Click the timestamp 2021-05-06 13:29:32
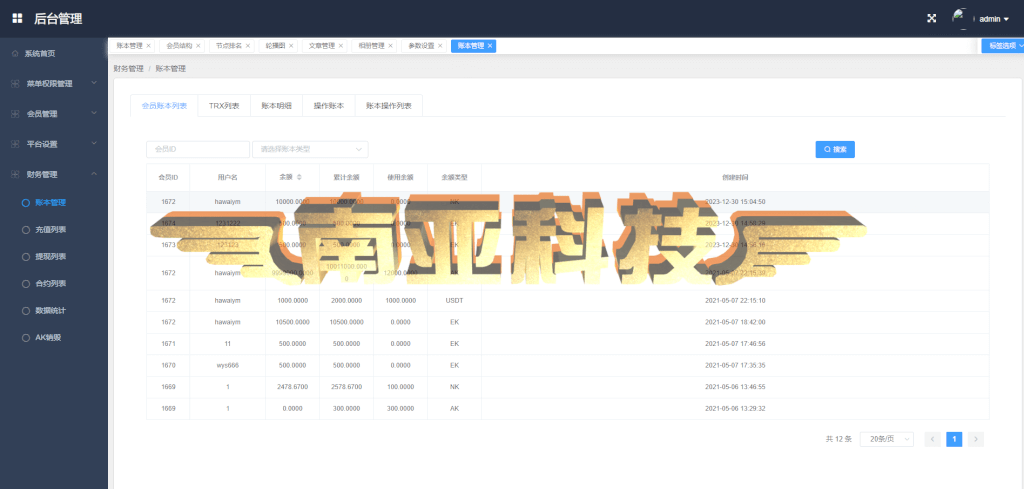 [x=735, y=409]
